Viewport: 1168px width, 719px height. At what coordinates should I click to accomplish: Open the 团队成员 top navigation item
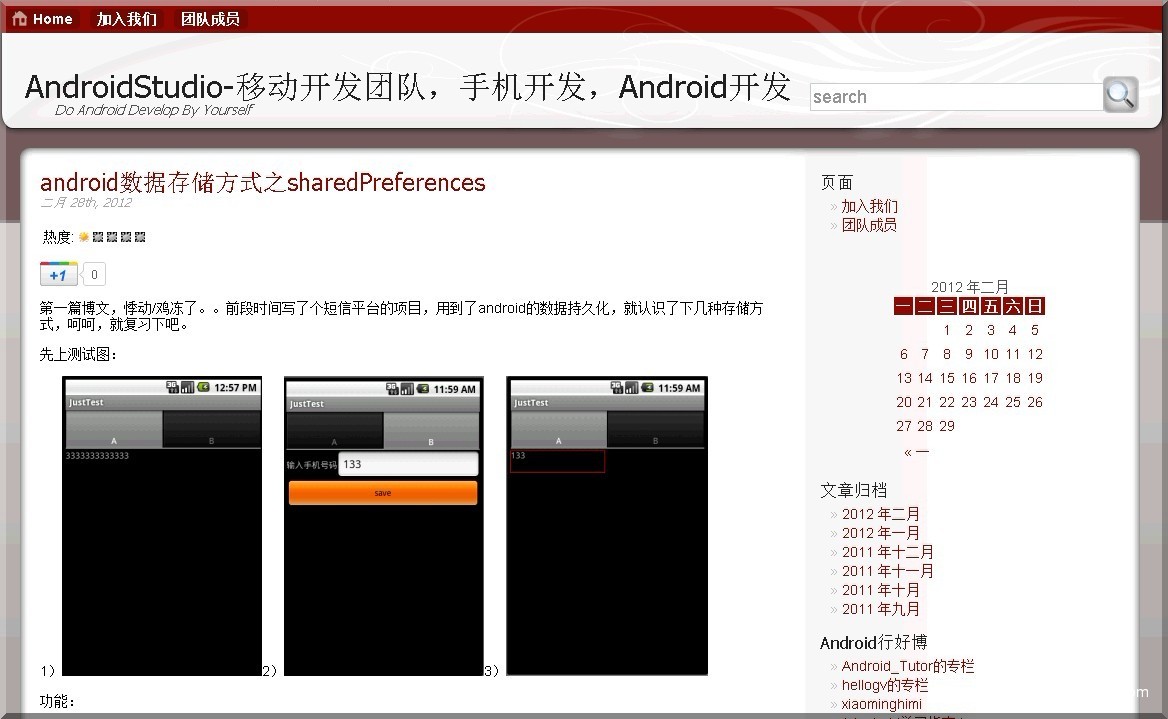210,19
